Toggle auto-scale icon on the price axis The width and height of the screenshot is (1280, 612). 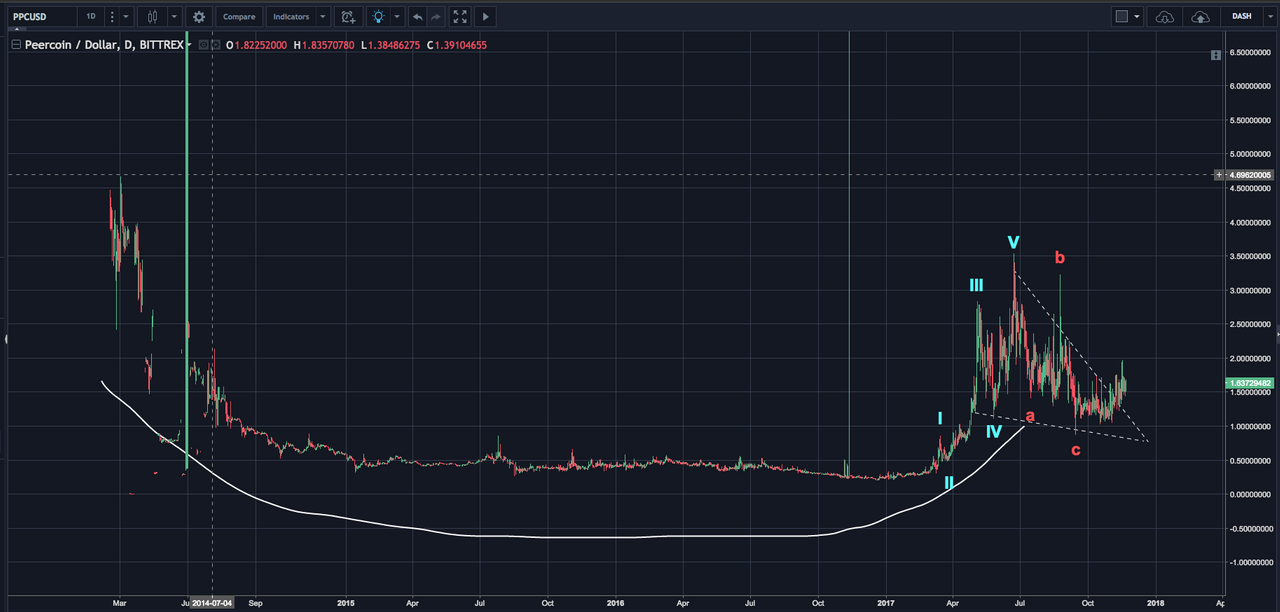pos(1215,56)
